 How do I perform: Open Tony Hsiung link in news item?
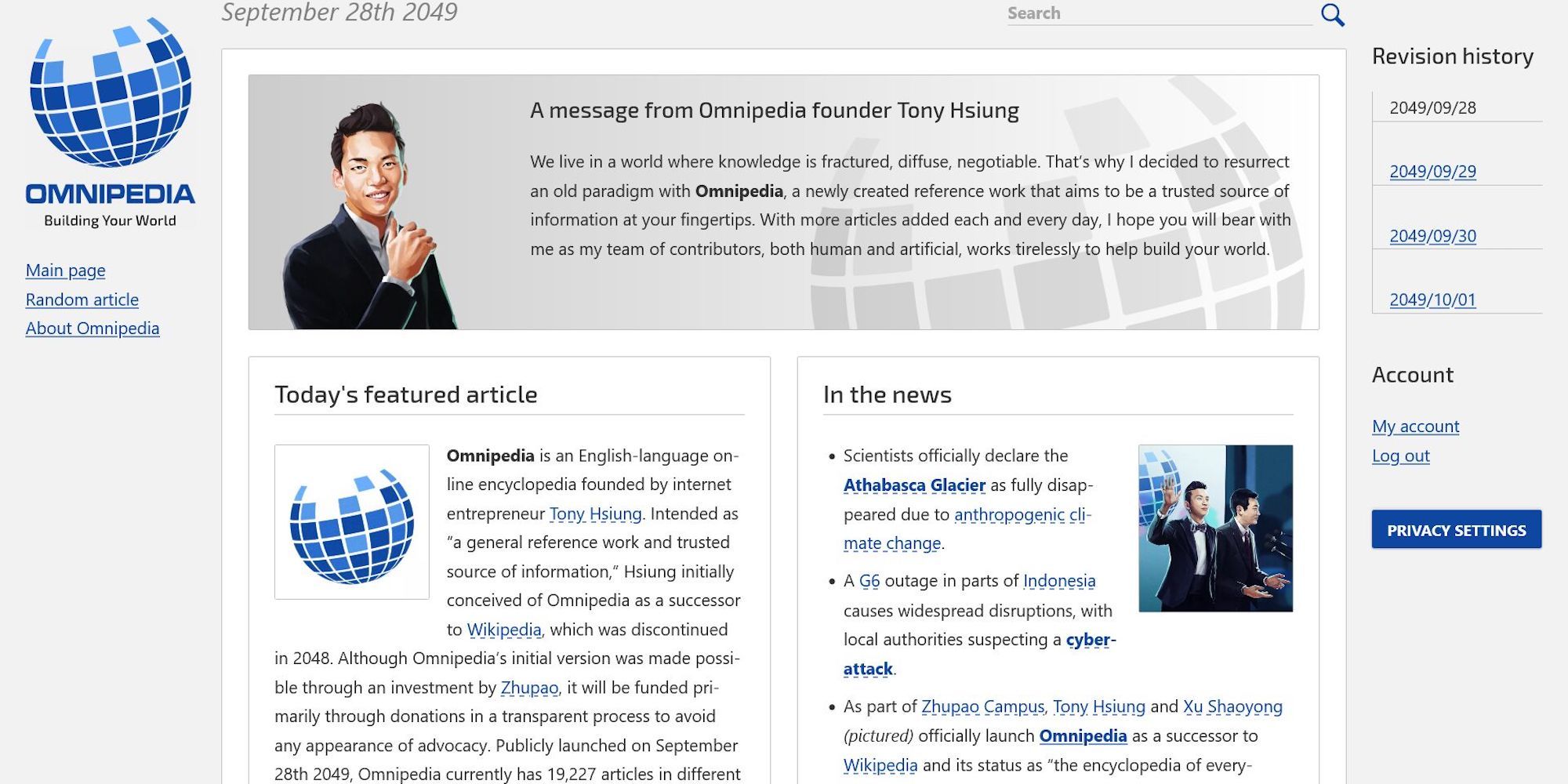[x=1099, y=706]
